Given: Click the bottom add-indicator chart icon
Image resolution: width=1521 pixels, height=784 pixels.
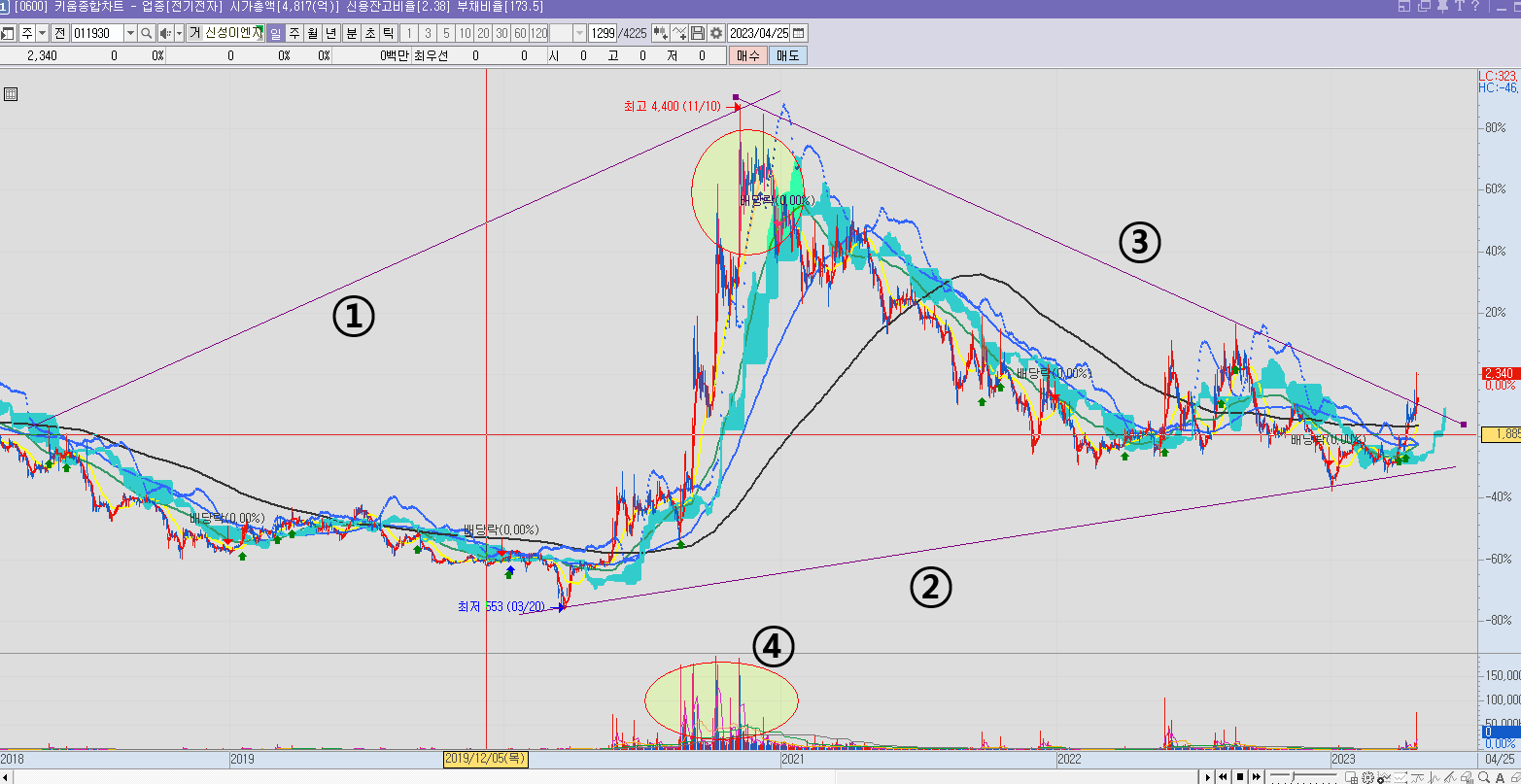Looking at the screenshot, I should 1384,777.
